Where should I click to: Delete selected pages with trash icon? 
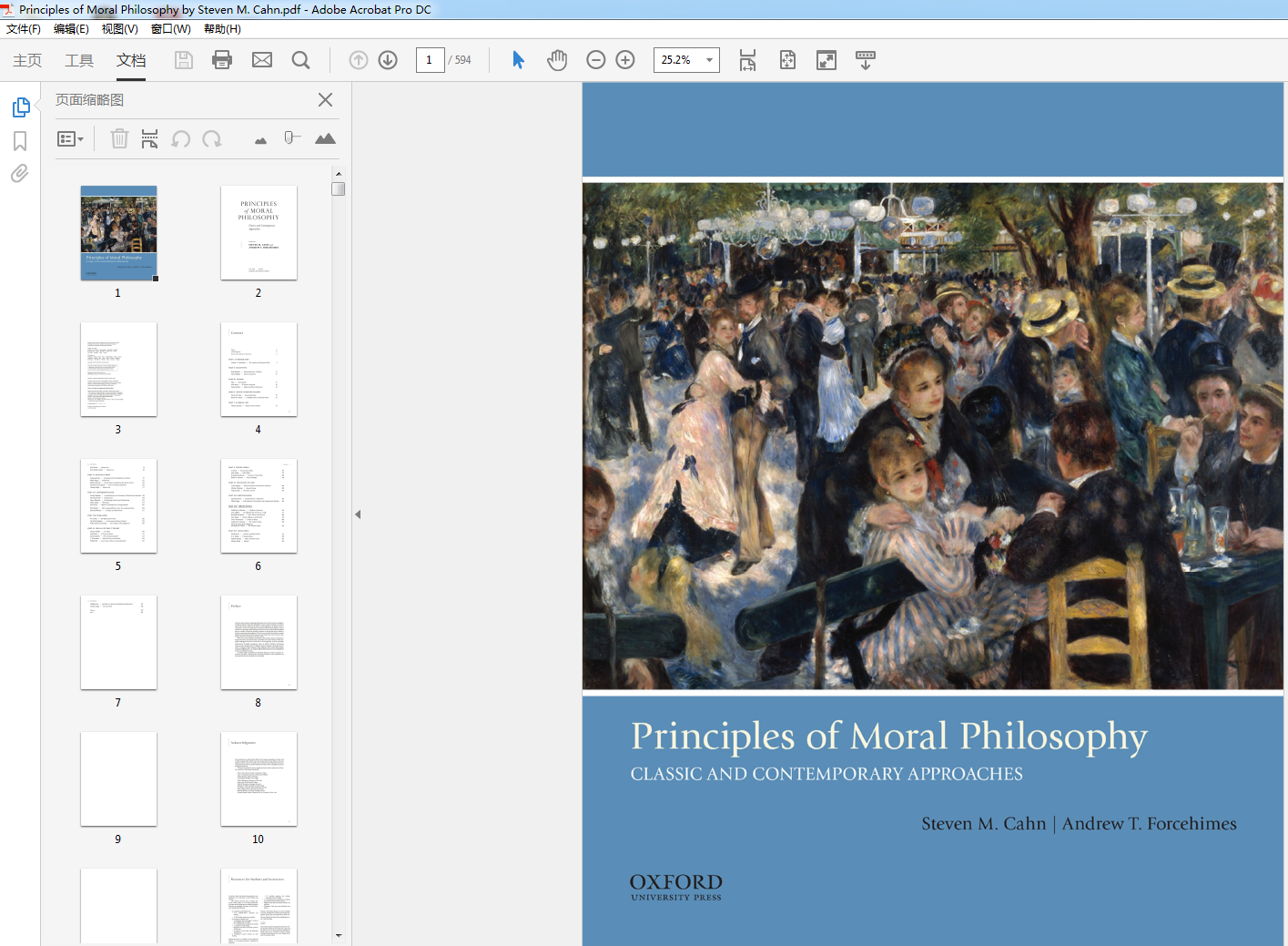119,139
